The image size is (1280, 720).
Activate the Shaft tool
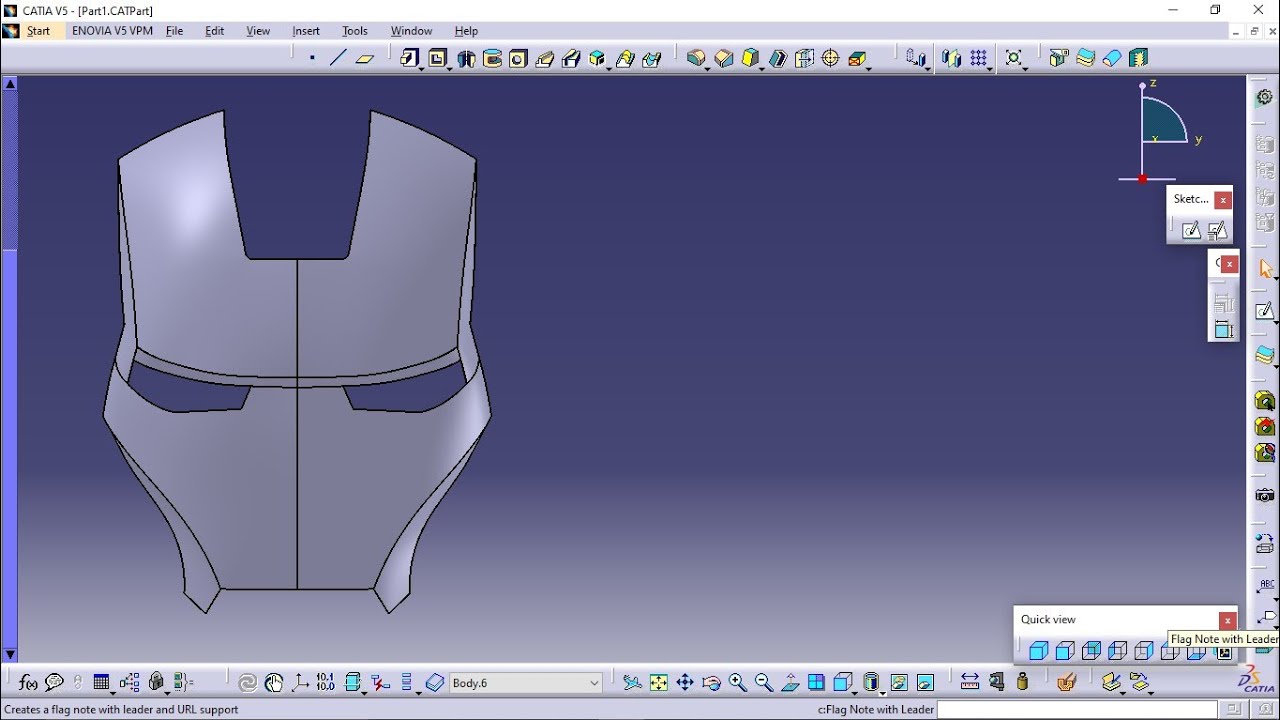pyautogui.click(x=466, y=59)
